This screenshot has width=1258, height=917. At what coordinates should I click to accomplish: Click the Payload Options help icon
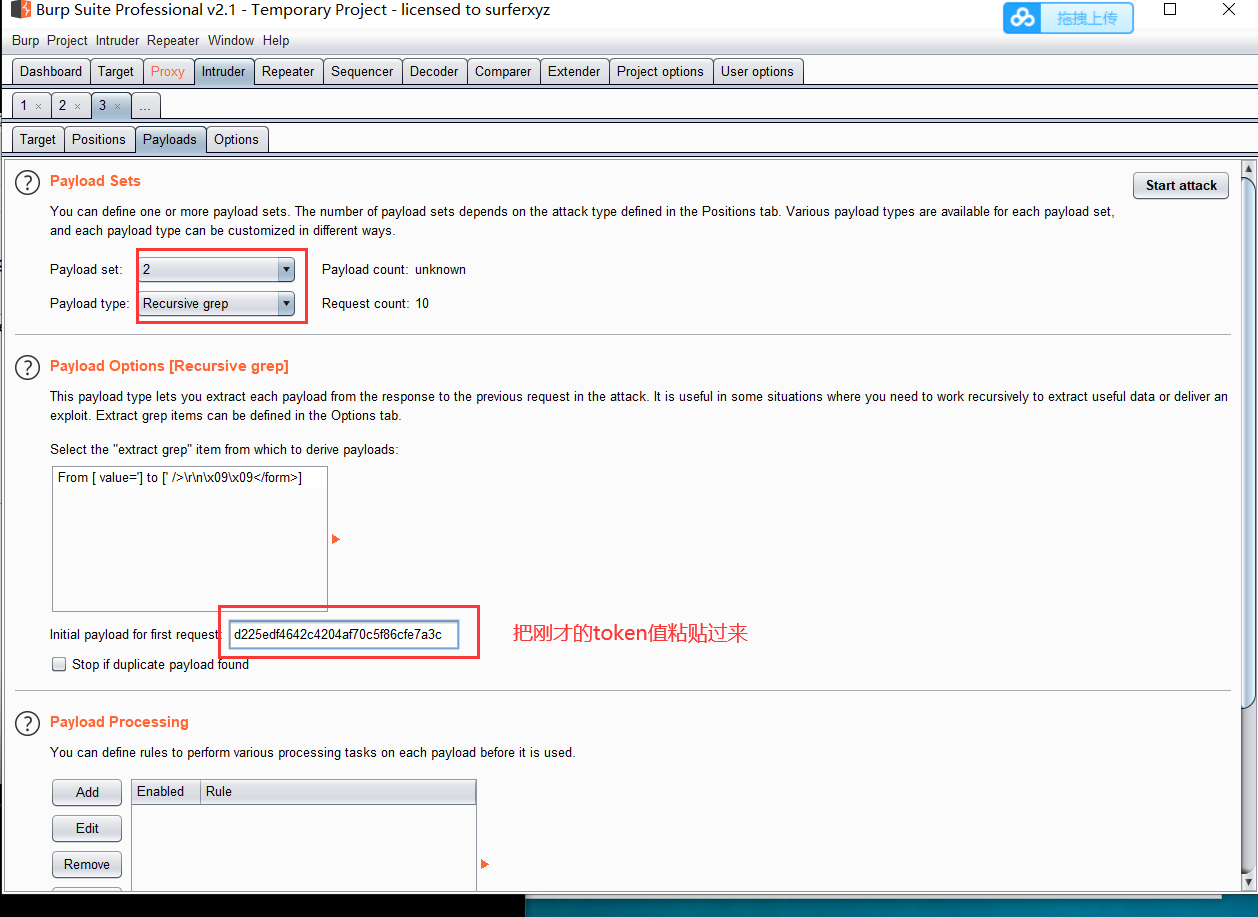27,367
